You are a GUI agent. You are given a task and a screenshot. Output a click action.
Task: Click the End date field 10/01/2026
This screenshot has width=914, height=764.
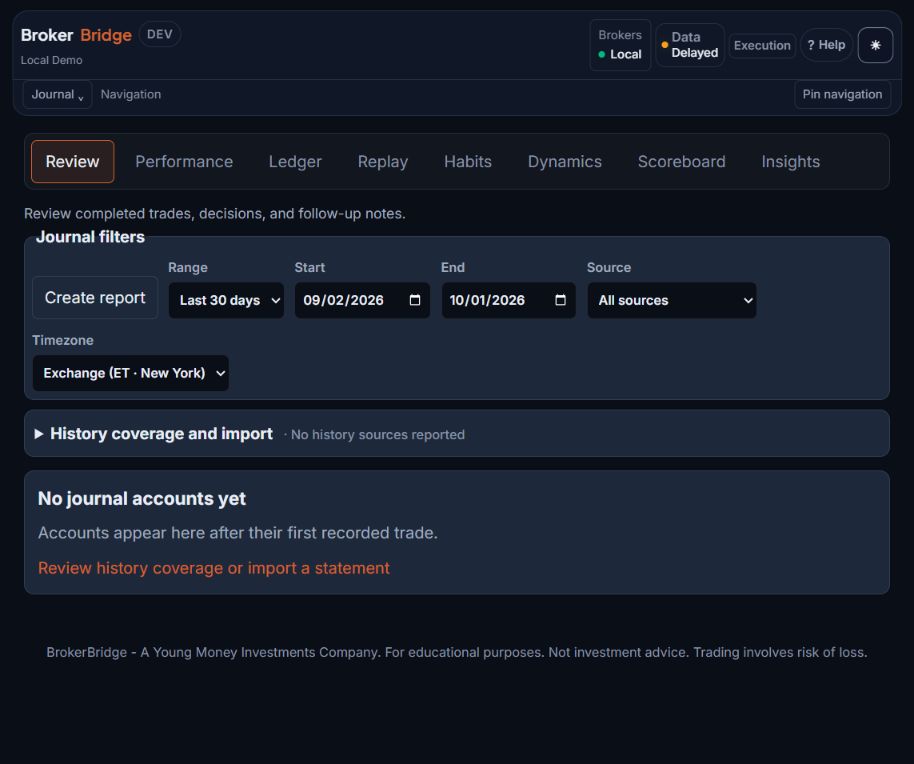pyautogui.click(x=508, y=300)
